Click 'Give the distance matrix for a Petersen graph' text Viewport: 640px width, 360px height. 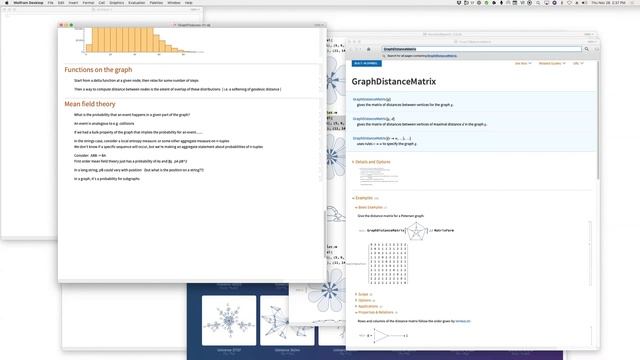(x=391, y=216)
